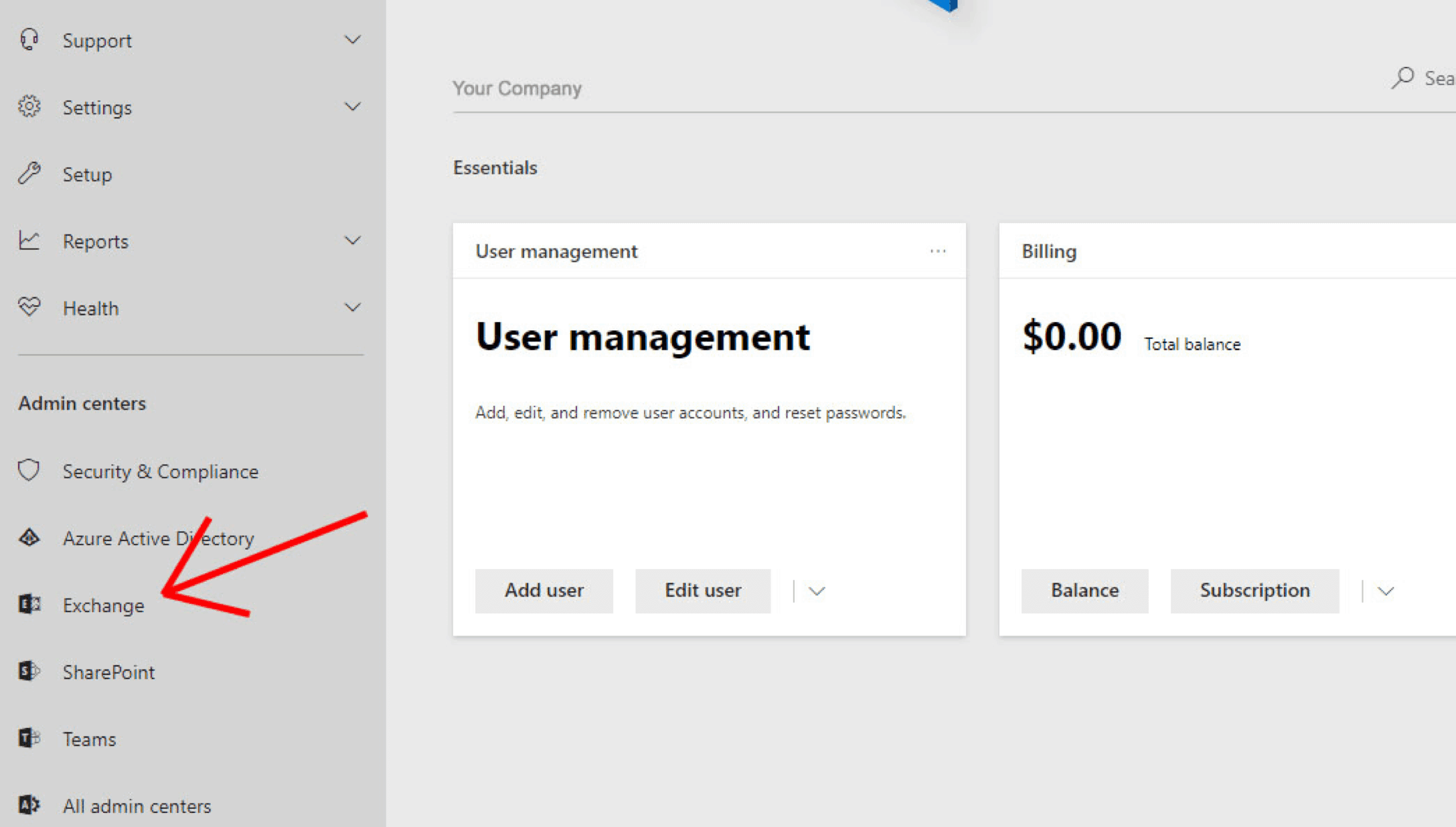Click the Security & Compliance shield icon
This screenshot has width=1456, height=827.
29,471
